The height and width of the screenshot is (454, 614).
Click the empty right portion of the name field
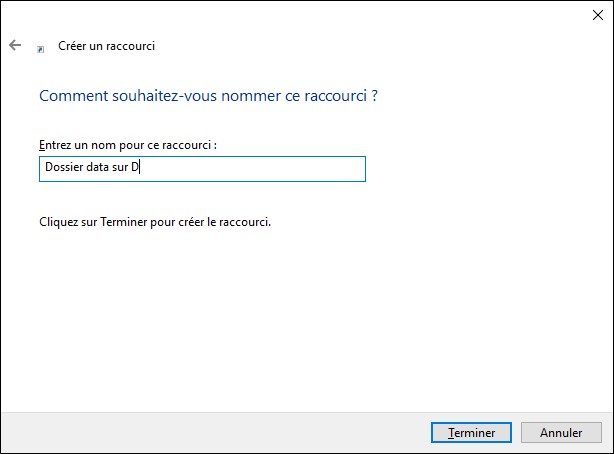(280, 169)
